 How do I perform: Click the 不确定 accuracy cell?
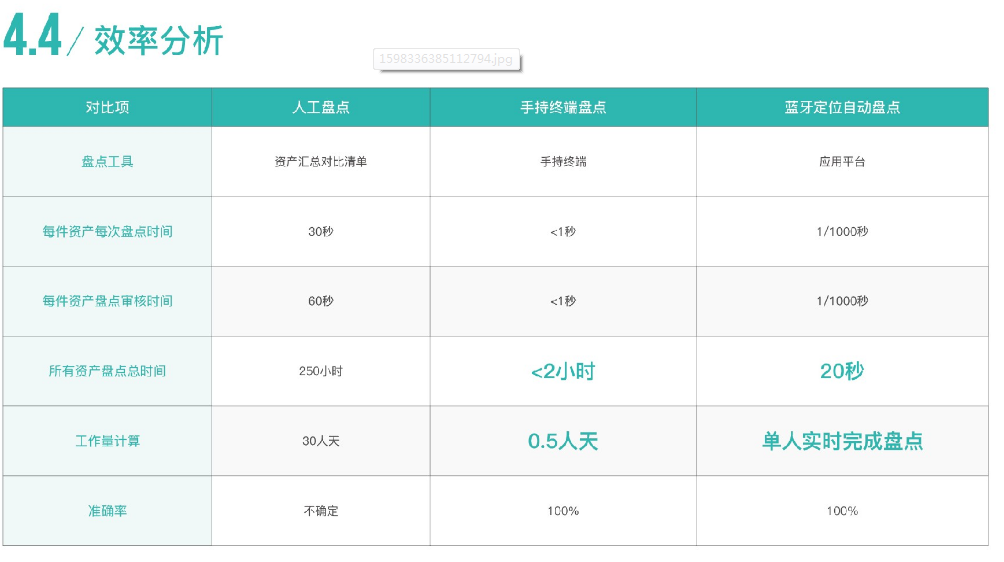tap(321, 511)
